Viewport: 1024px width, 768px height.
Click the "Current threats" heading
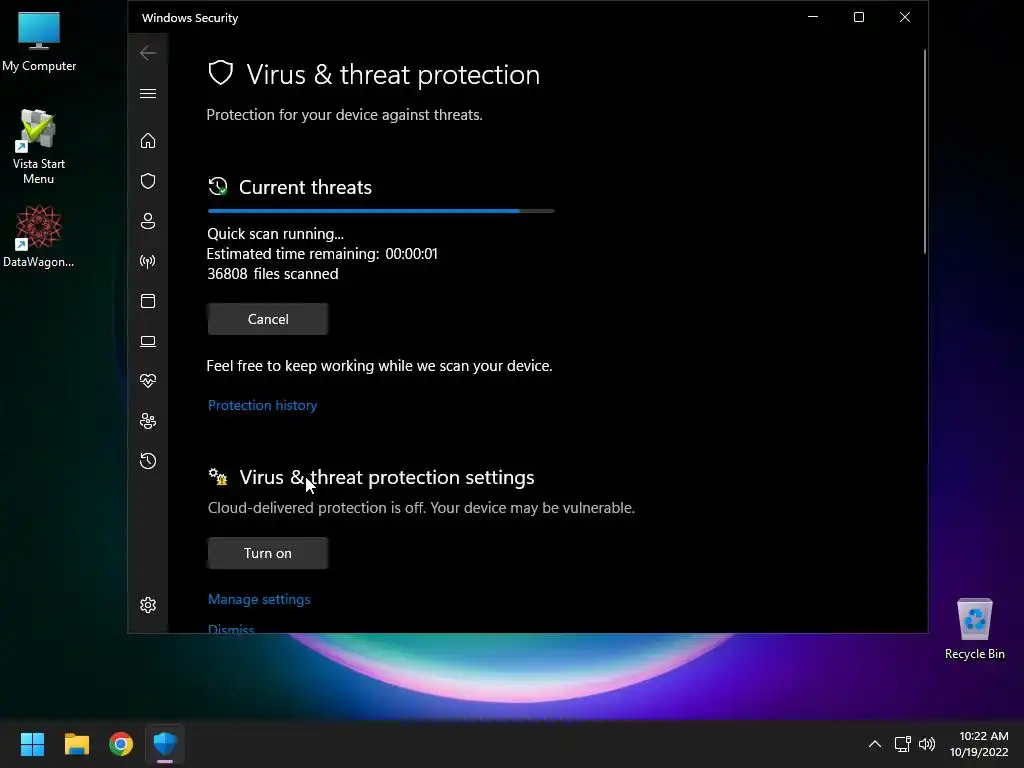click(x=305, y=187)
